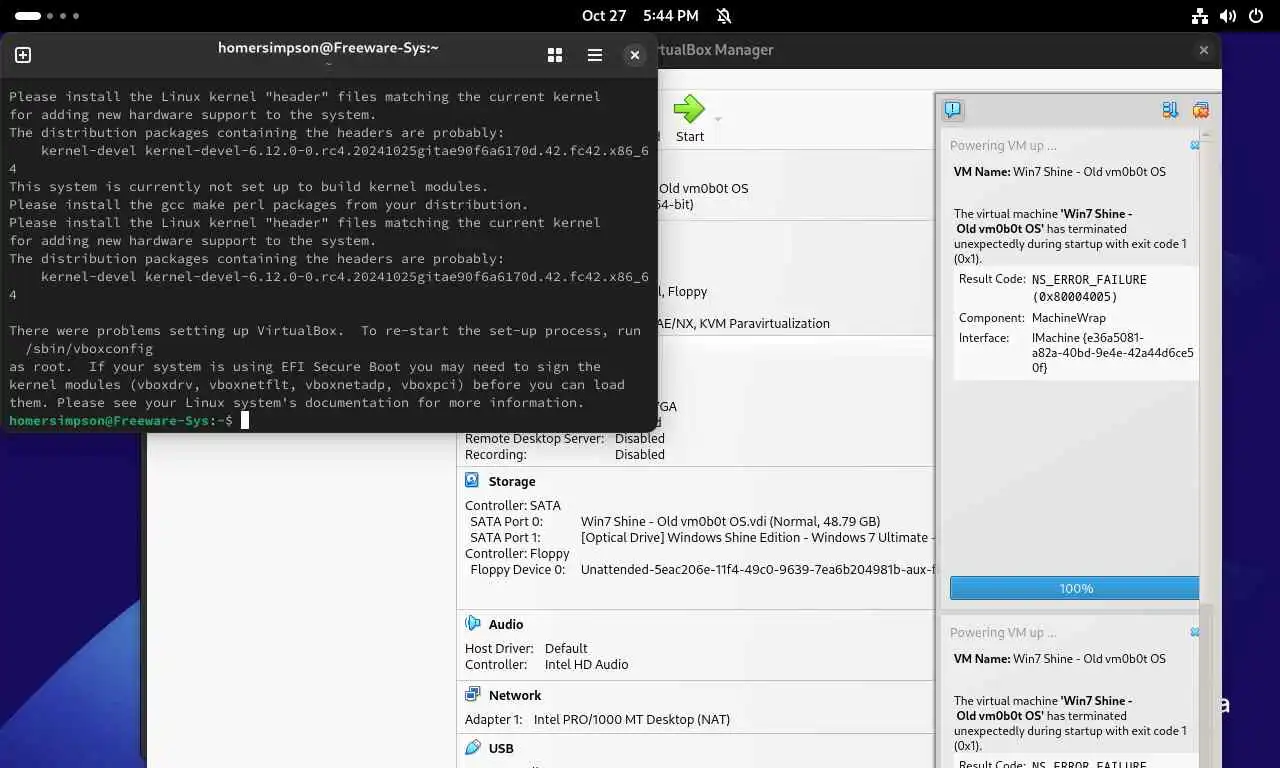The height and width of the screenshot is (768, 1280).
Task: Click the /sbin/vboxconfig line in terminal
Action: click(x=89, y=349)
